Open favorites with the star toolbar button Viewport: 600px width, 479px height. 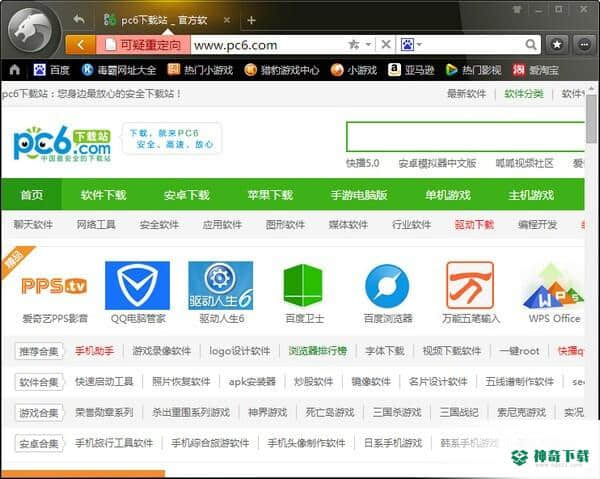point(557,45)
